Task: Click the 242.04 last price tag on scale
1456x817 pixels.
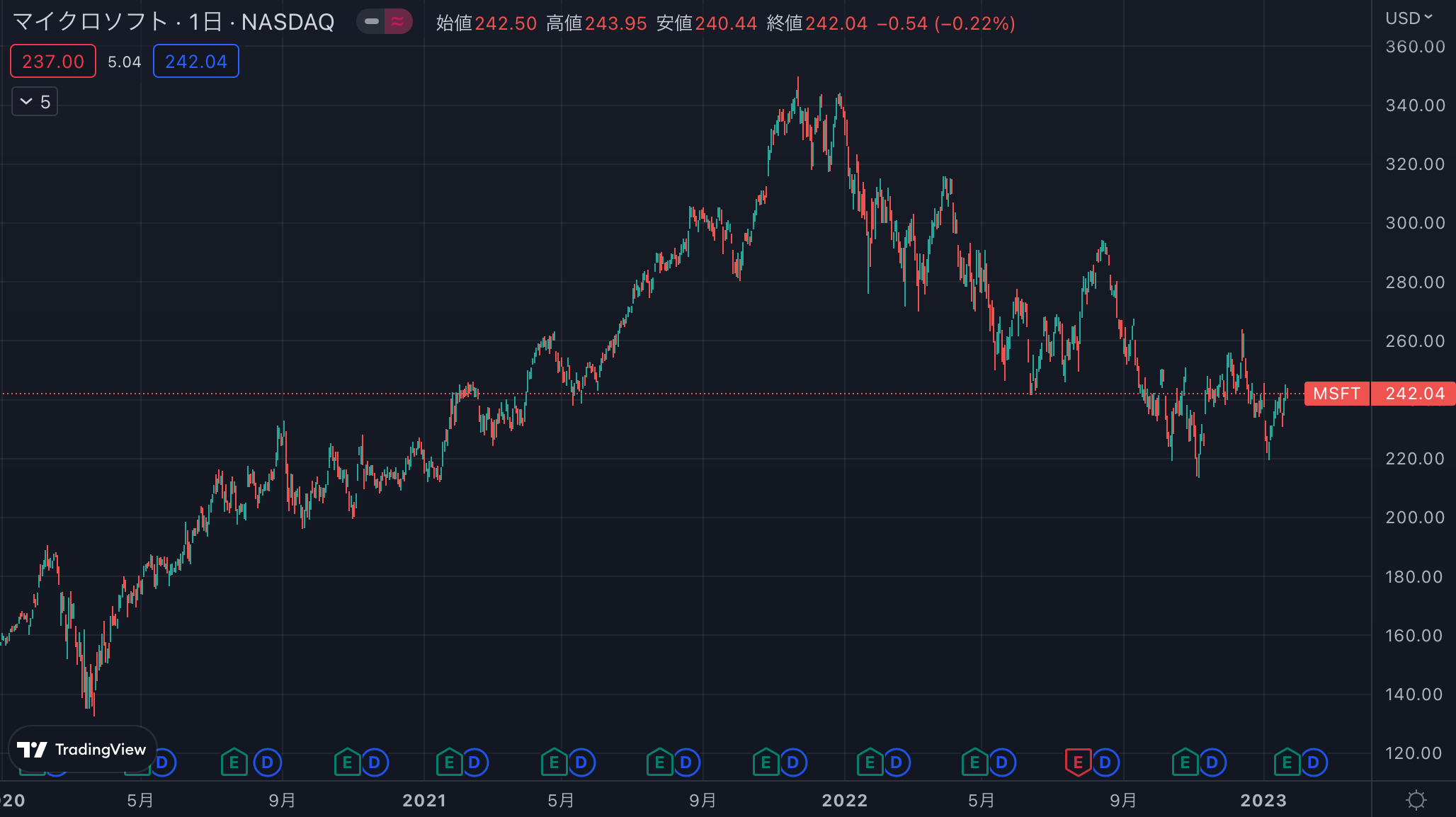Action: pos(1414,394)
